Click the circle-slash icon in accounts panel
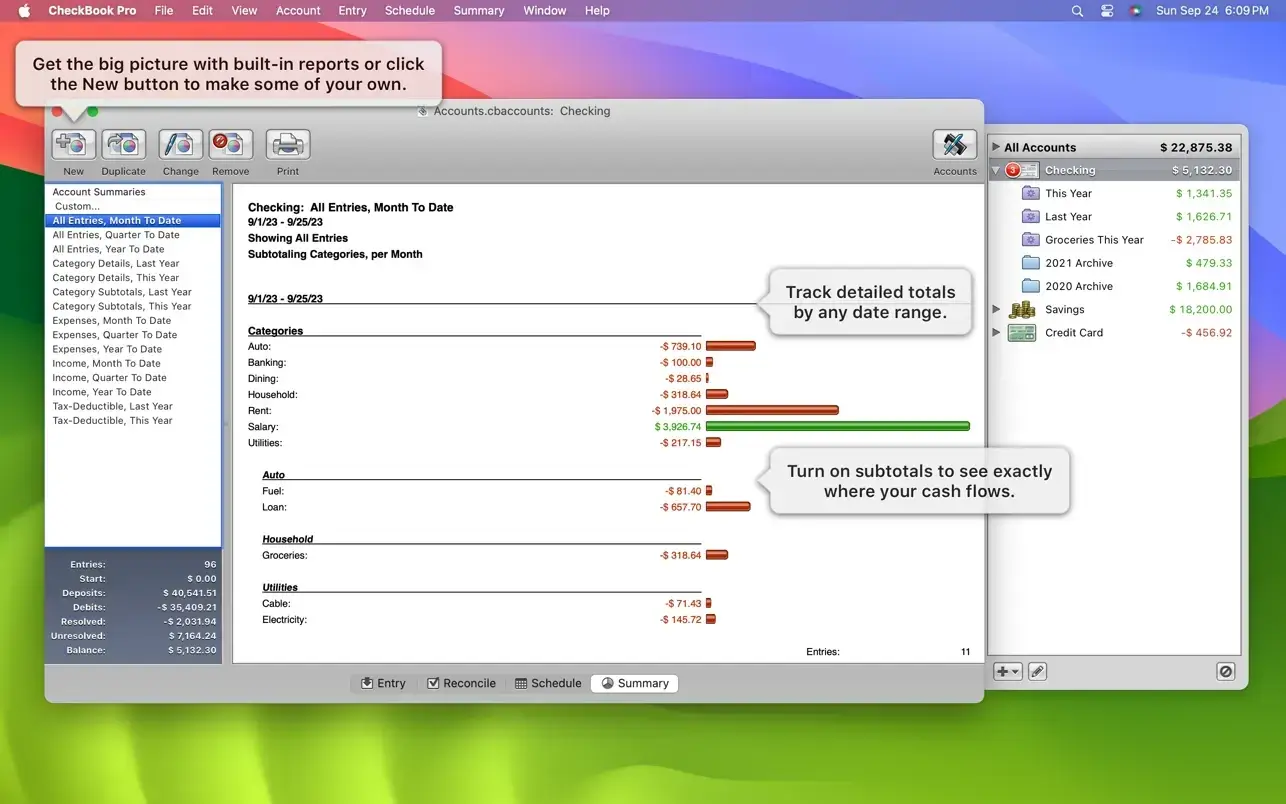Viewport: 1286px width, 804px height. tap(1226, 672)
